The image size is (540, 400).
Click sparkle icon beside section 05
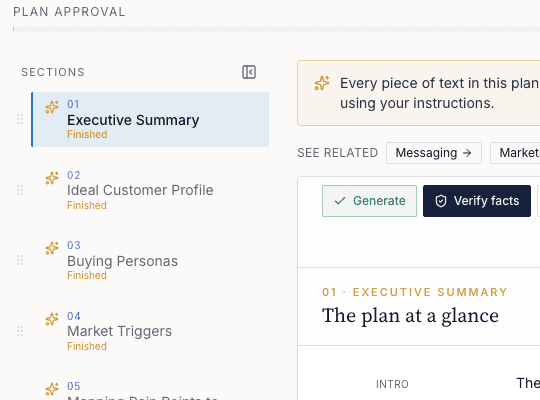point(52,389)
